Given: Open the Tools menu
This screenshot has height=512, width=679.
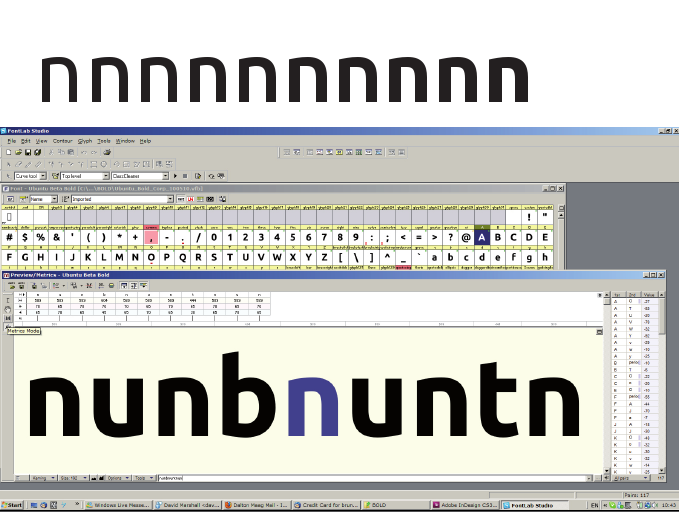Looking at the screenshot, I should (104, 141).
